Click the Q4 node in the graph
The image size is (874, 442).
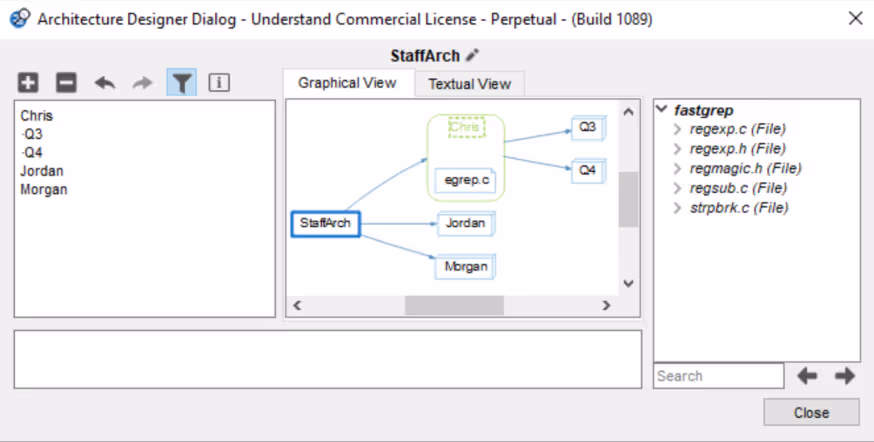tap(587, 171)
